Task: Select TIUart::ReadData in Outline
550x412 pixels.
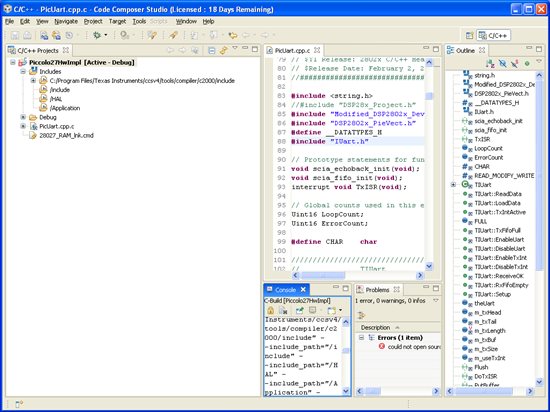Action: pyautogui.click(x=497, y=194)
